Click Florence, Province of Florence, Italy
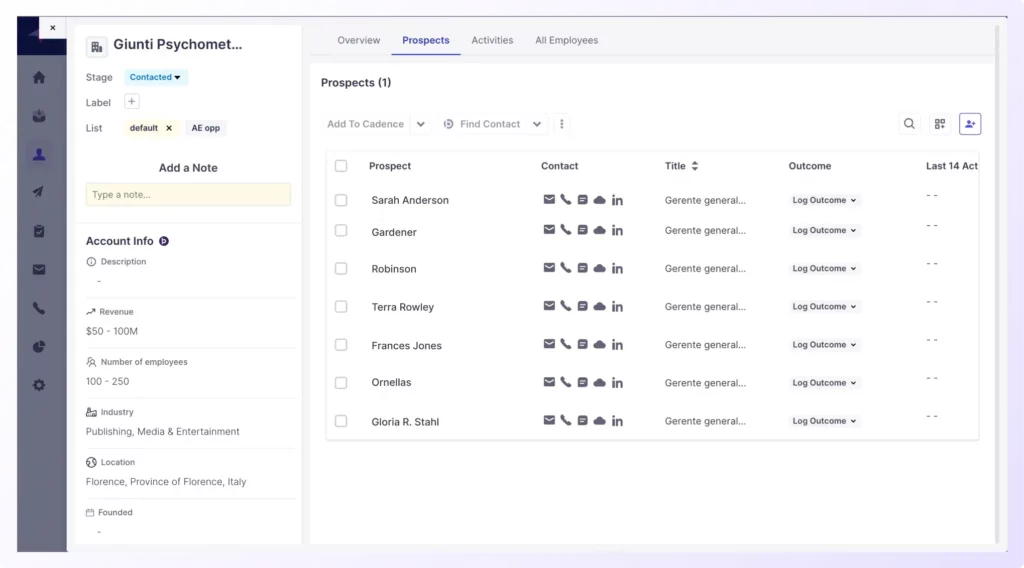 coord(166,482)
